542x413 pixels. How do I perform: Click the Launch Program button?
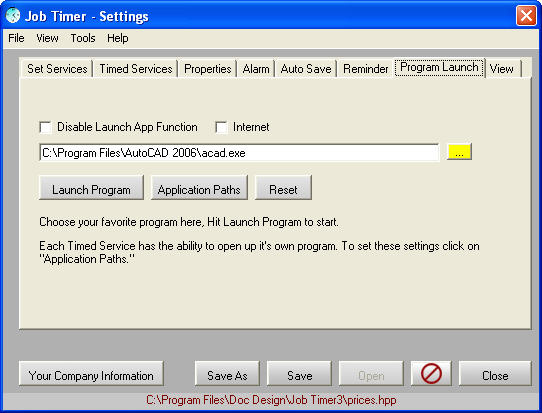pos(91,189)
